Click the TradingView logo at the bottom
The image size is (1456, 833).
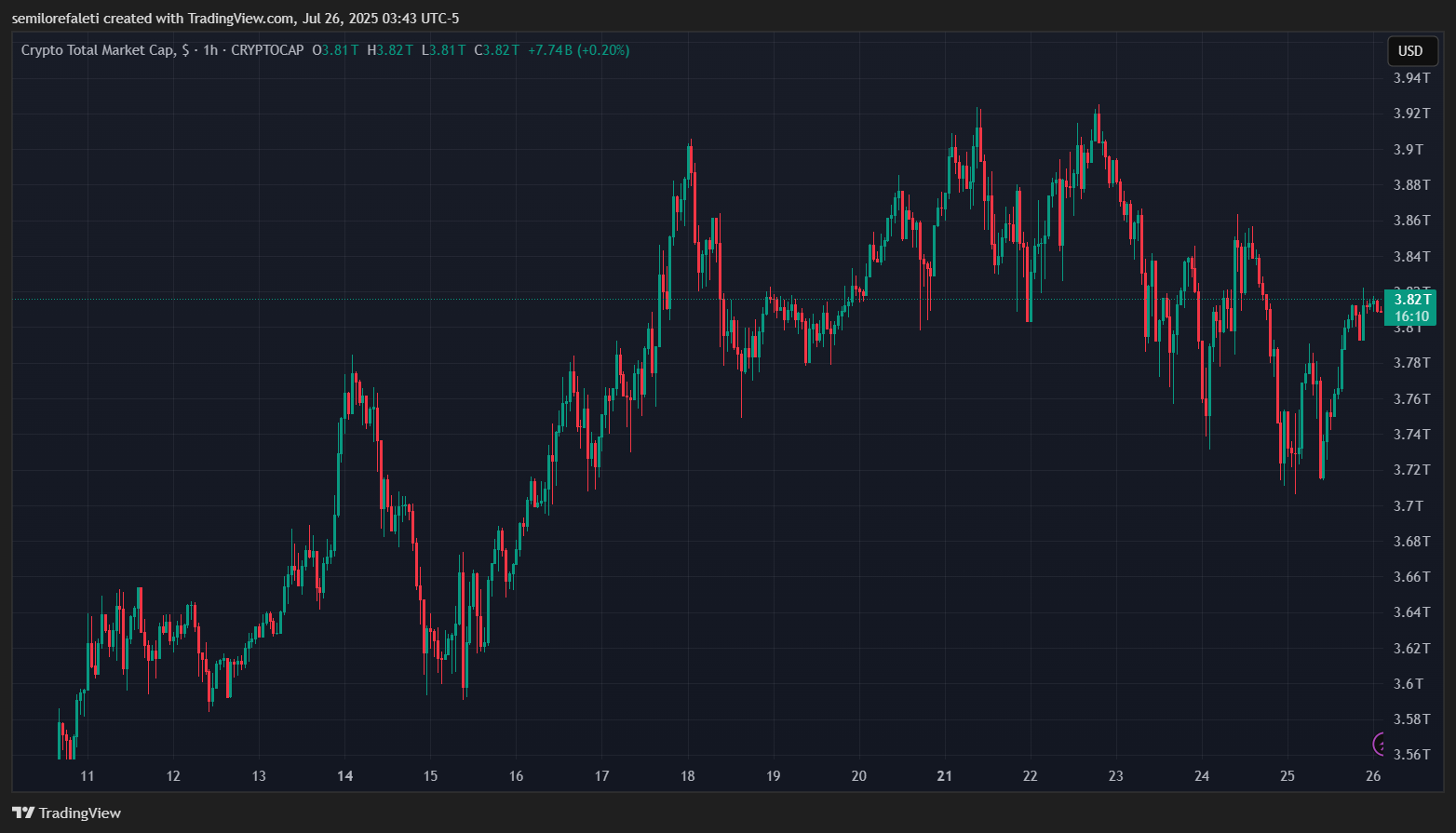pyautogui.click(x=66, y=813)
